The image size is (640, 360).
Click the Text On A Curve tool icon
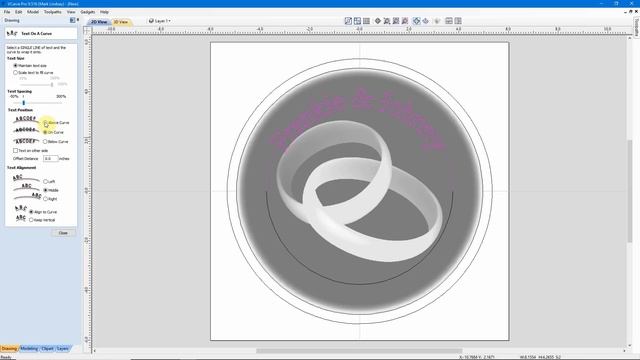12,33
